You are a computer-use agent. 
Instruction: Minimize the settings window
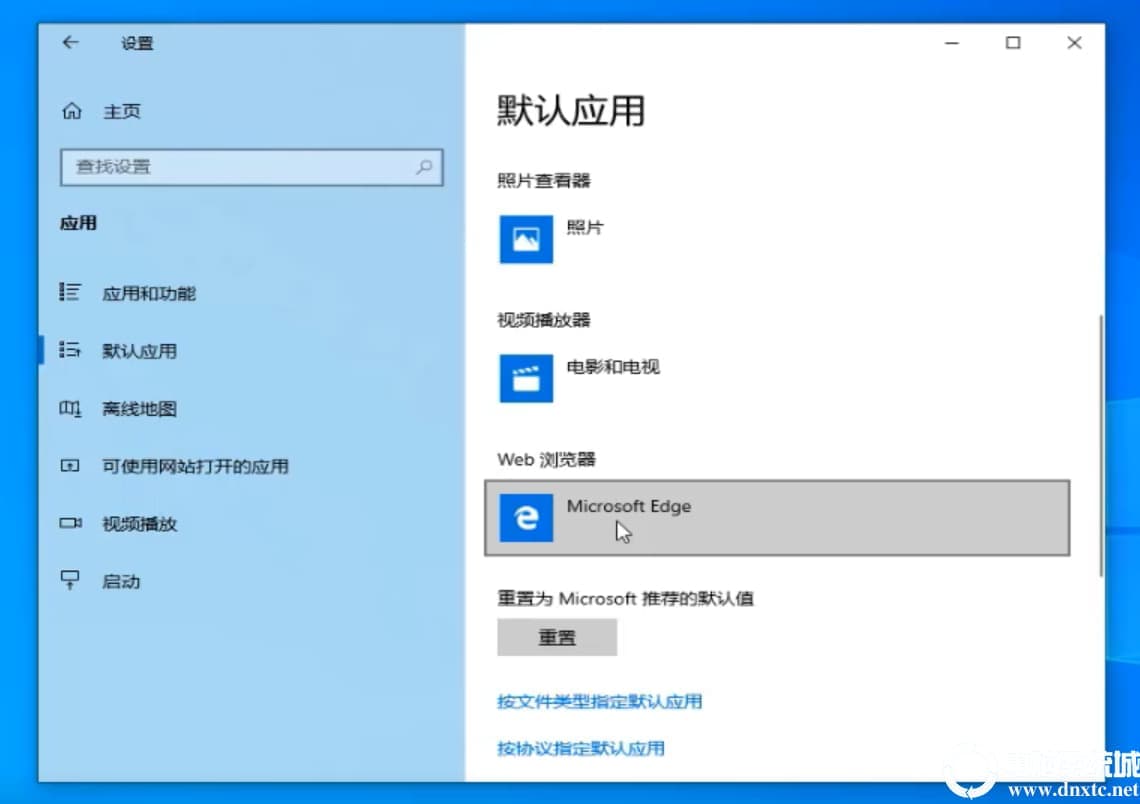[952, 43]
